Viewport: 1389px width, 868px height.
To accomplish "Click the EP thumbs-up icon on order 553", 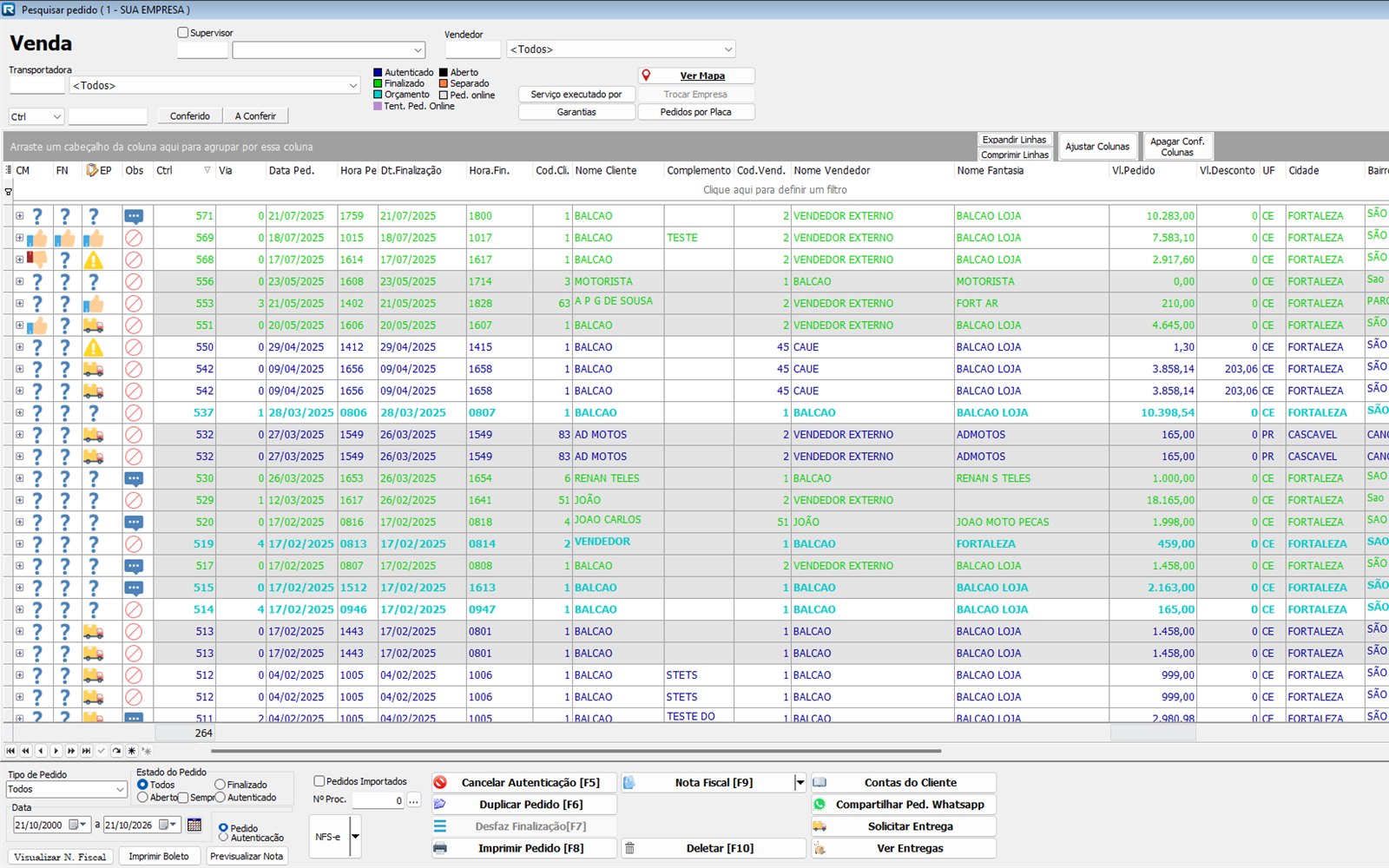I will point(93,304).
